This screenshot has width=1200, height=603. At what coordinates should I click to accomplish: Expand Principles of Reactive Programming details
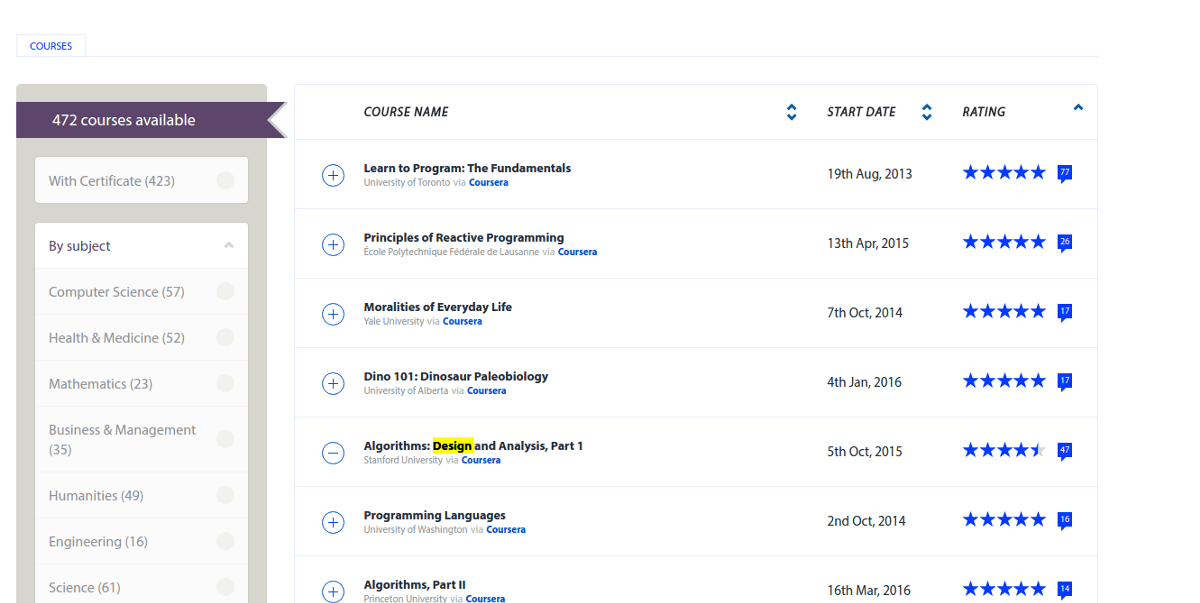333,244
